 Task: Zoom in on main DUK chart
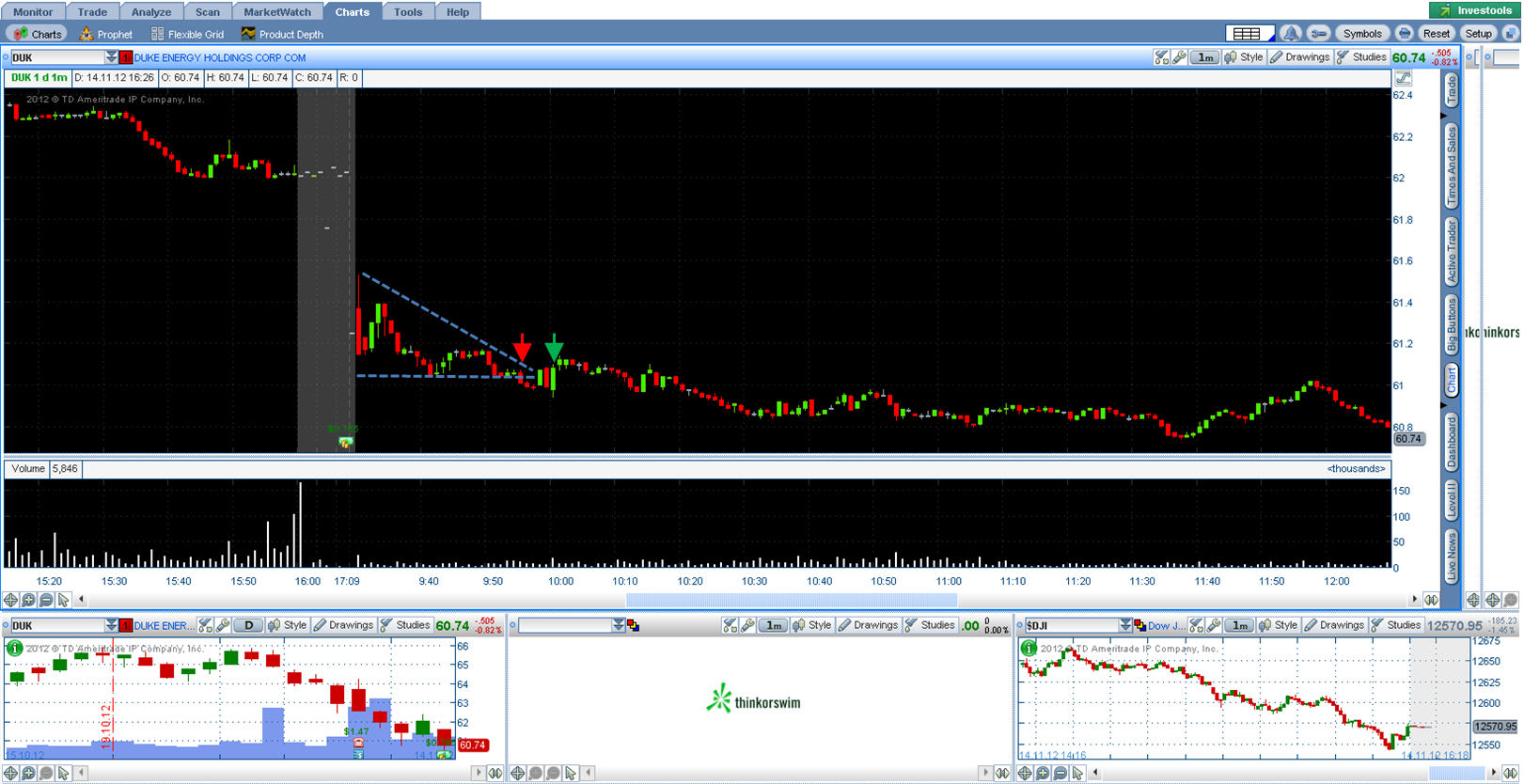coord(29,600)
